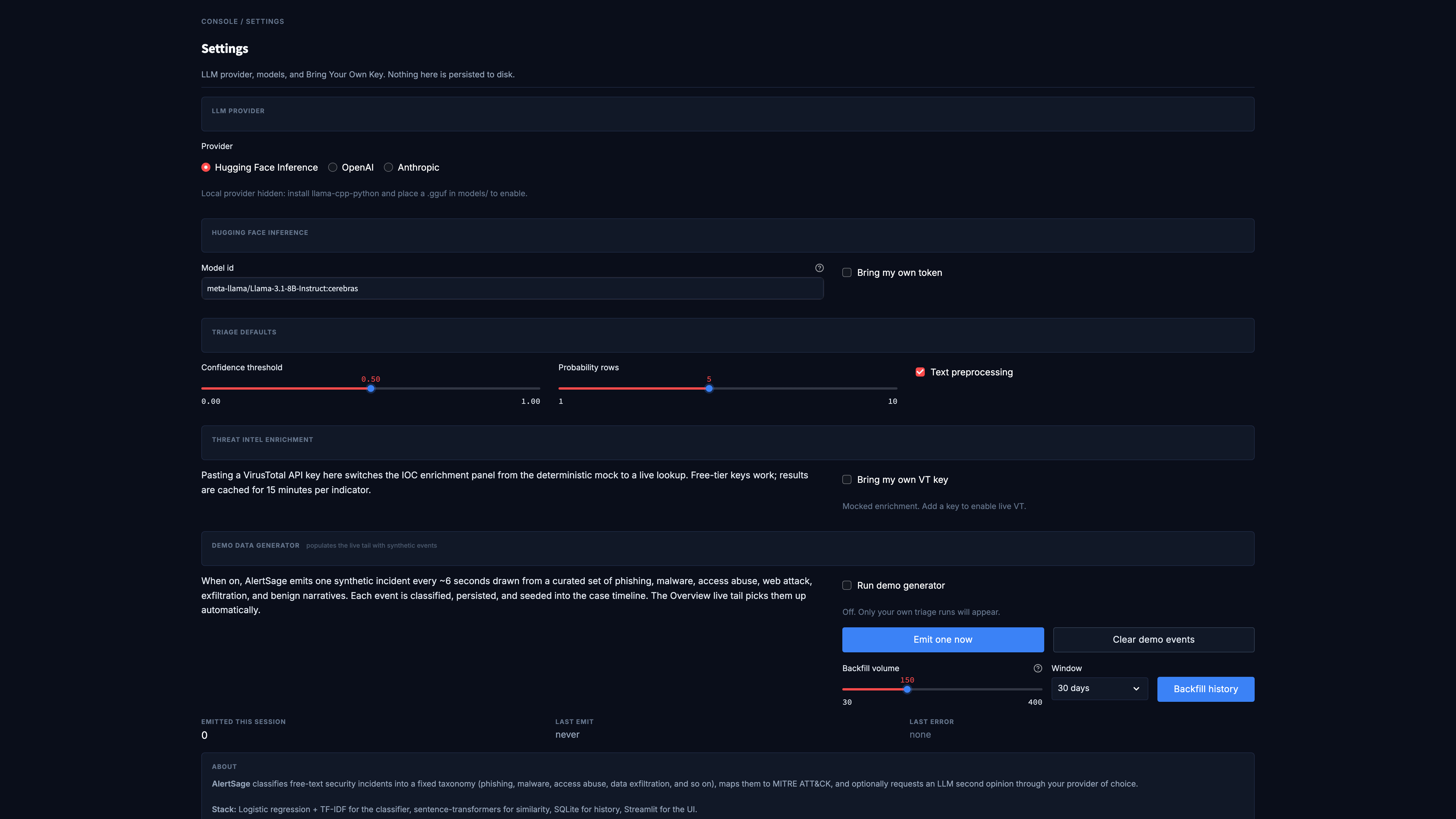Click the Off. Only your own triage note
The height and width of the screenshot is (819, 1456).
[921, 612]
